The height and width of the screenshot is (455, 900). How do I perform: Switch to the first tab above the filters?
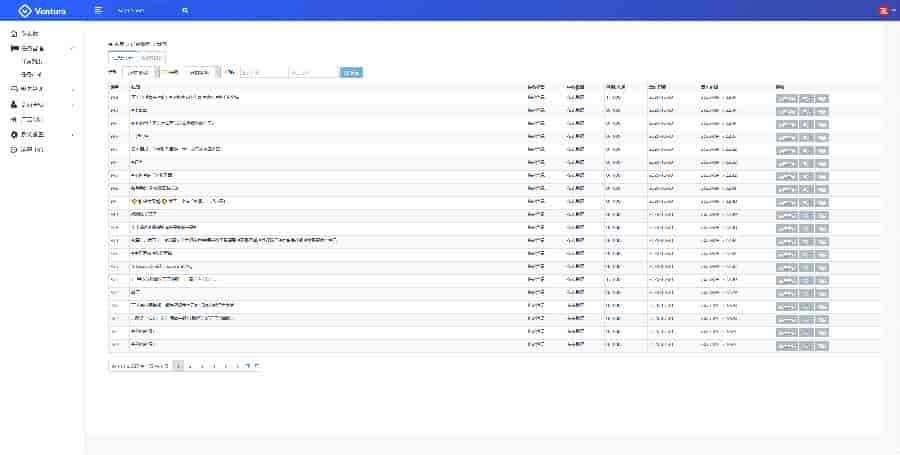point(122,58)
